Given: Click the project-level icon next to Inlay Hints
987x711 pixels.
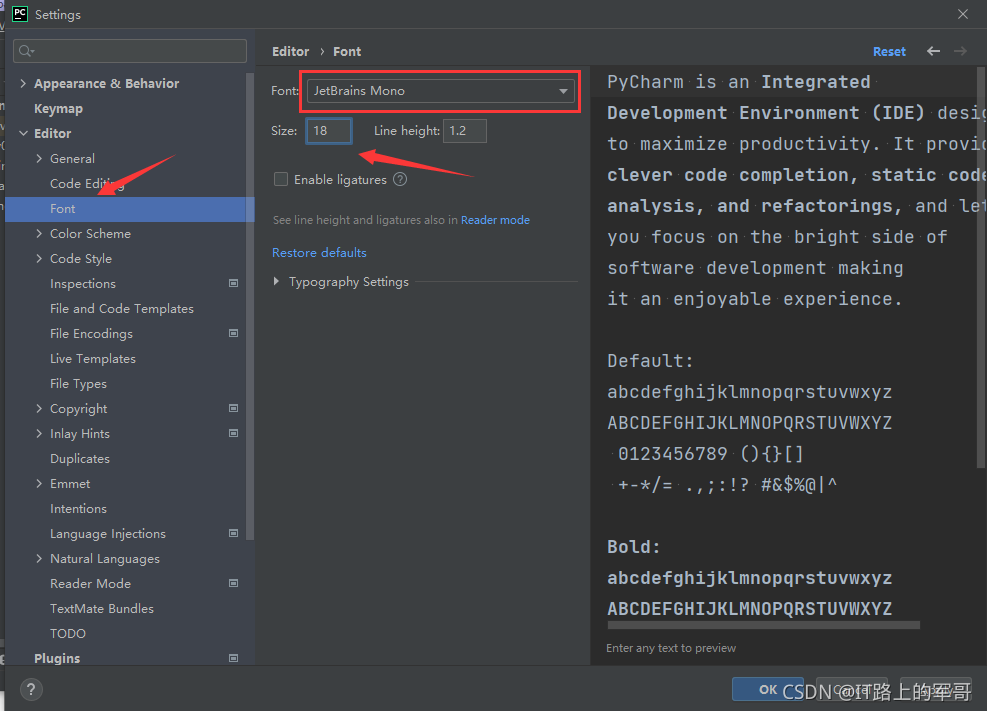Looking at the screenshot, I should click(234, 433).
